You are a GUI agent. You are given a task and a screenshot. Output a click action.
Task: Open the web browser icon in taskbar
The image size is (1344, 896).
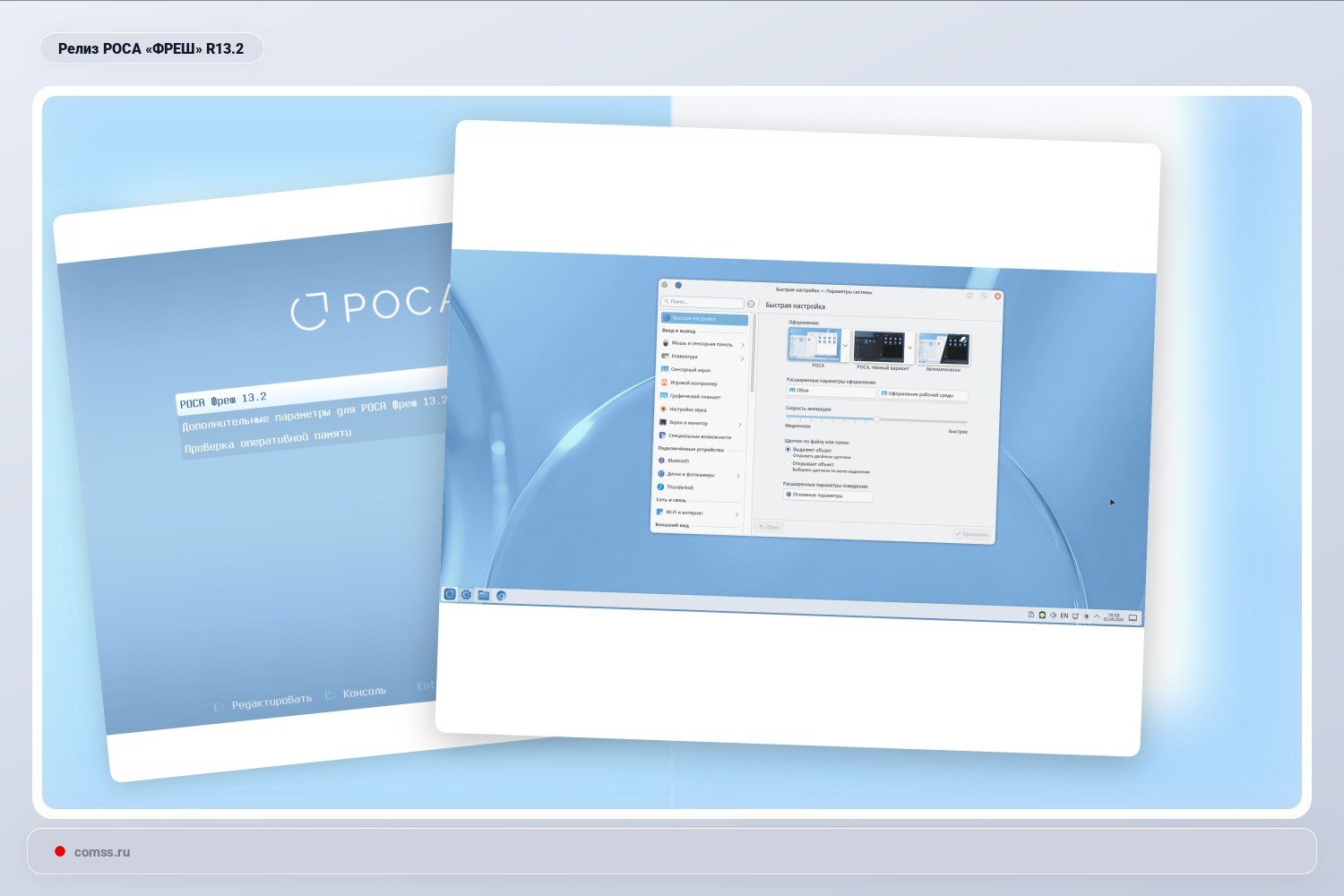[x=501, y=596]
